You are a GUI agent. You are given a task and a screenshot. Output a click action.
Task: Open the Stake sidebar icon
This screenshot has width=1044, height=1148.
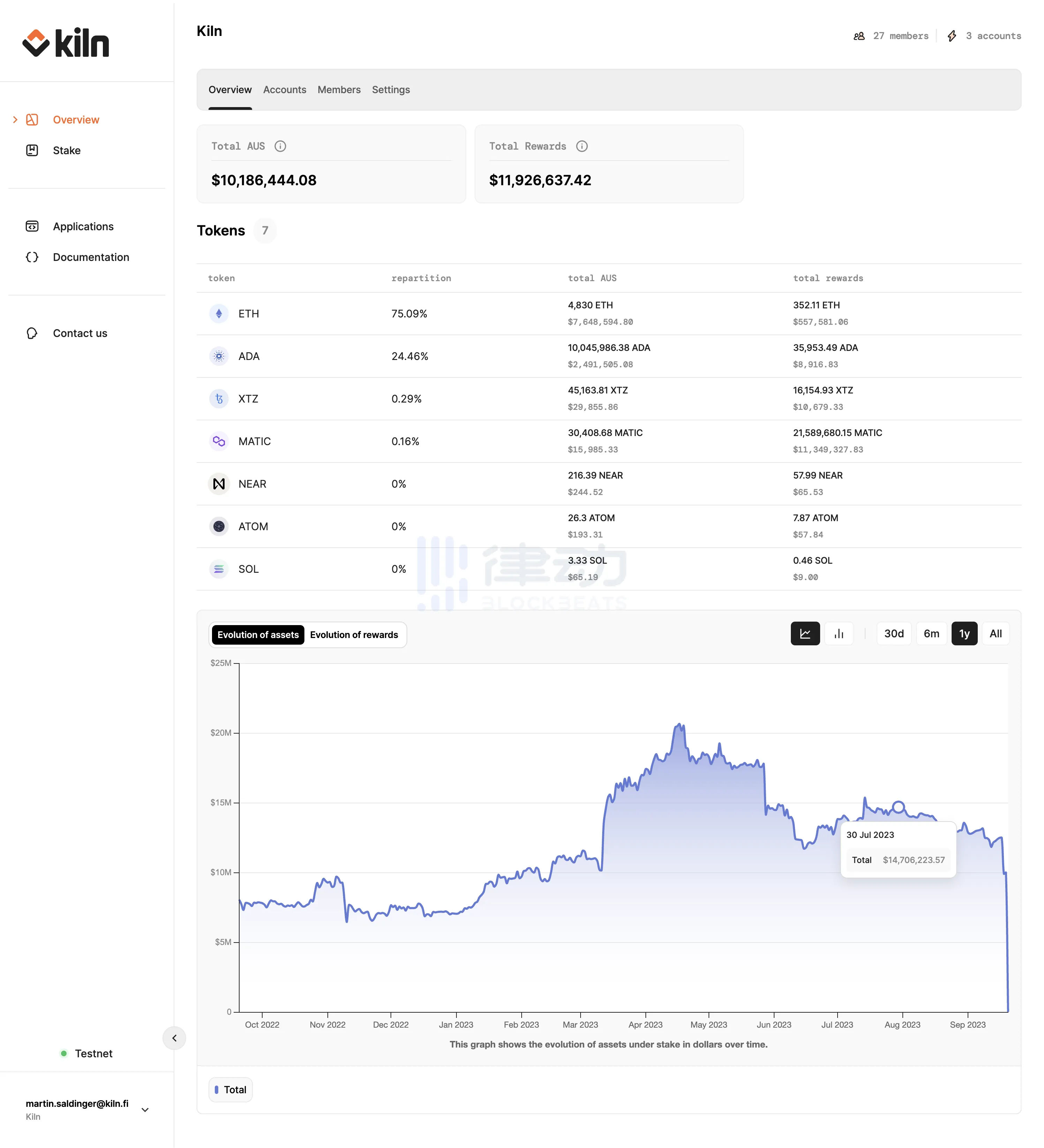pos(32,150)
